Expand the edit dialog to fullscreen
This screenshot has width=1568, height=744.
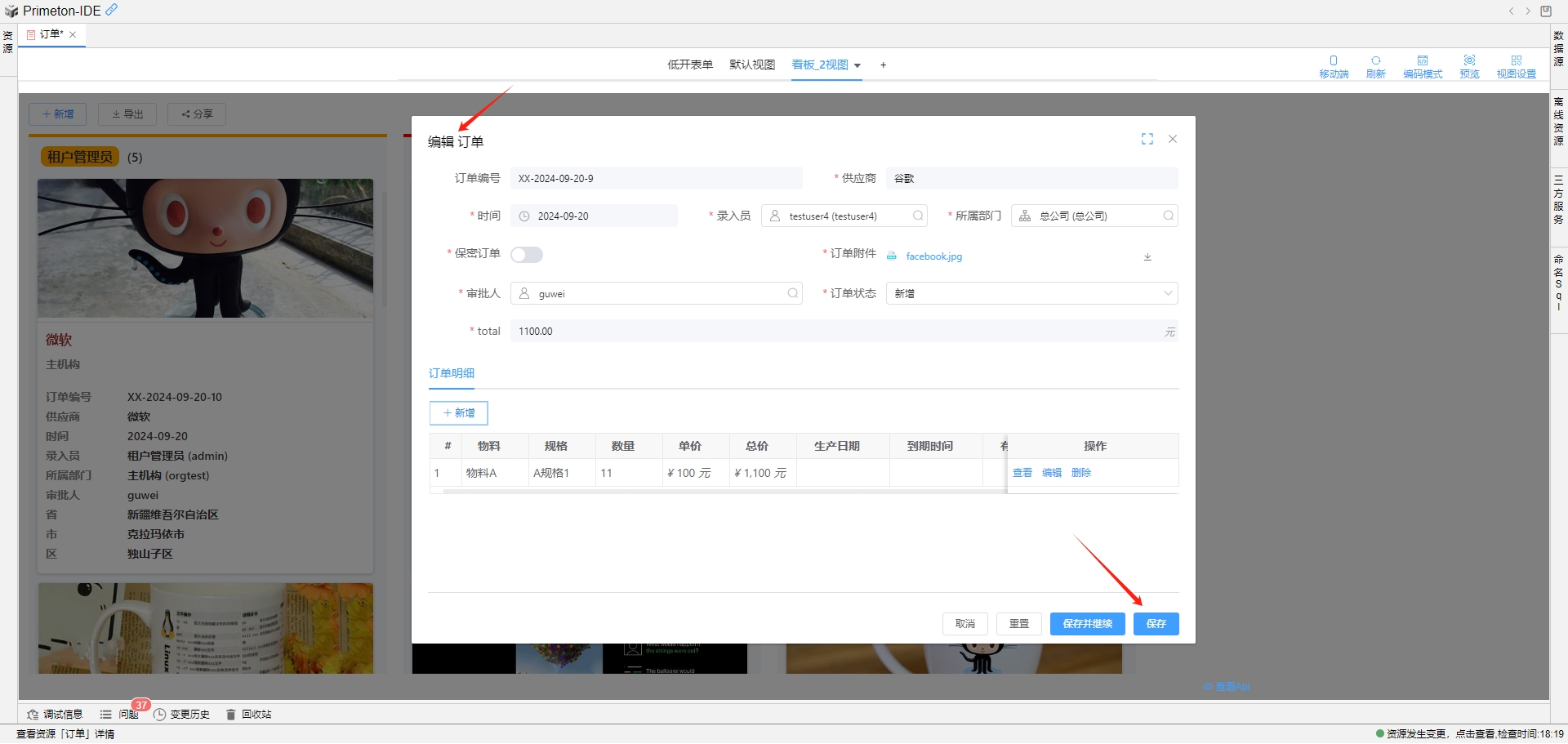[1147, 140]
